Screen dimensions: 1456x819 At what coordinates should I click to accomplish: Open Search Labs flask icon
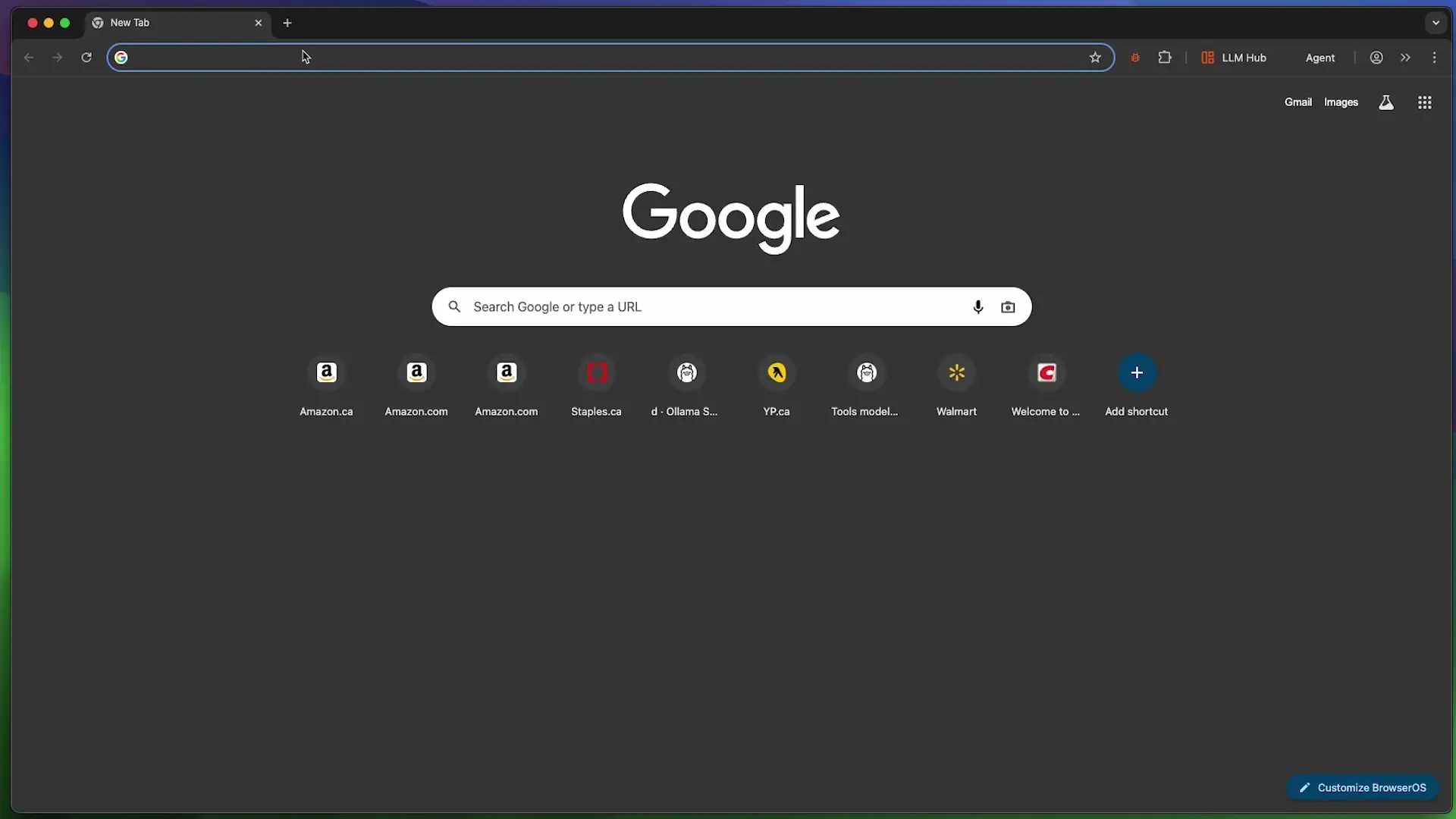pos(1385,102)
